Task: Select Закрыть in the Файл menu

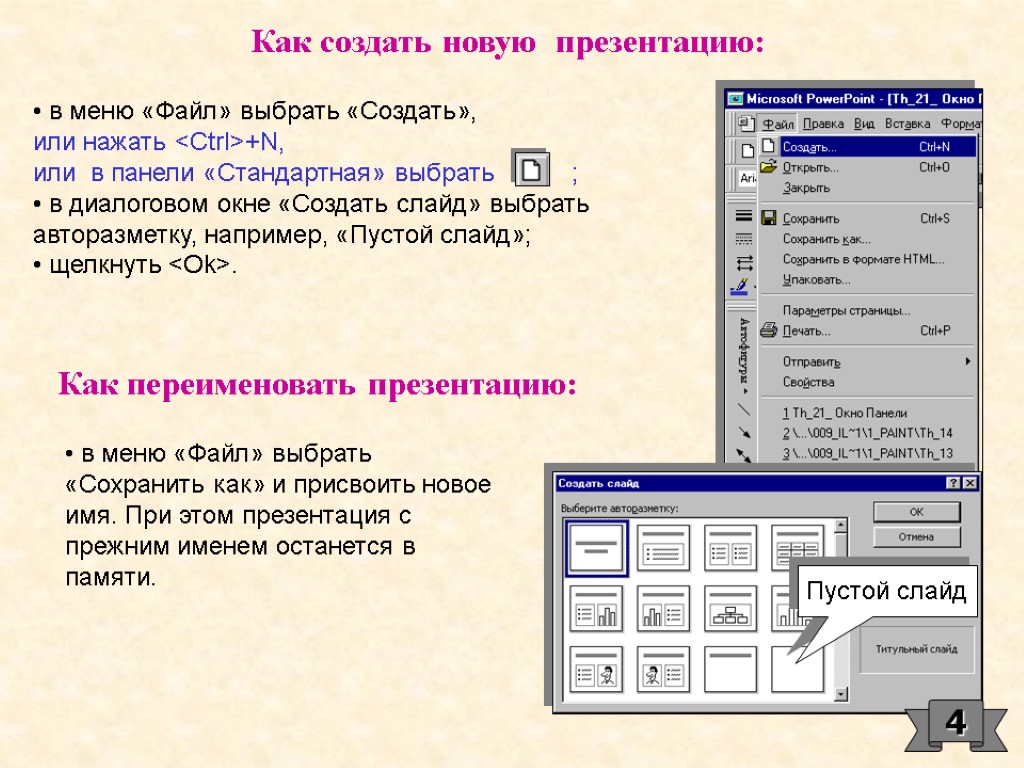Action: pyautogui.click(x=867, y=188)
